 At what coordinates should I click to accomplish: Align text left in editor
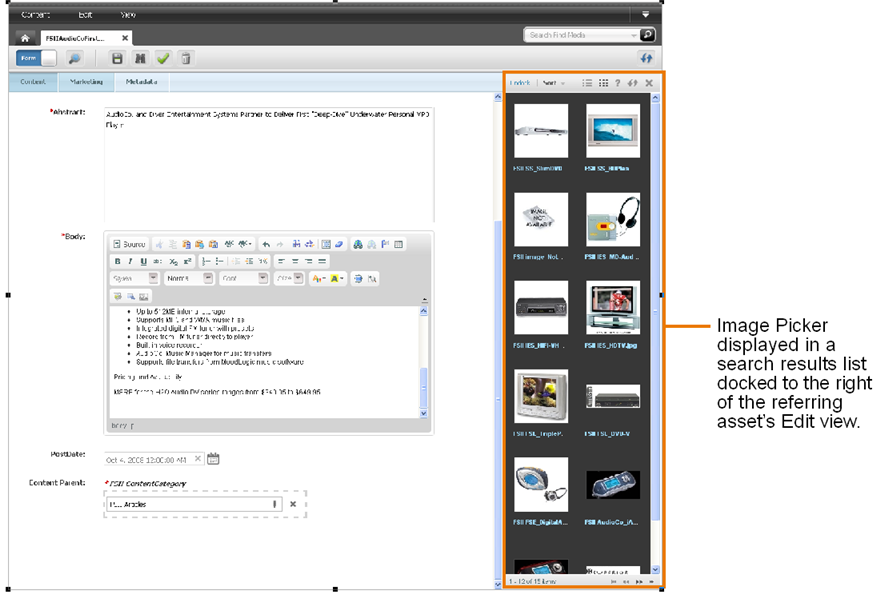[281, 261]
